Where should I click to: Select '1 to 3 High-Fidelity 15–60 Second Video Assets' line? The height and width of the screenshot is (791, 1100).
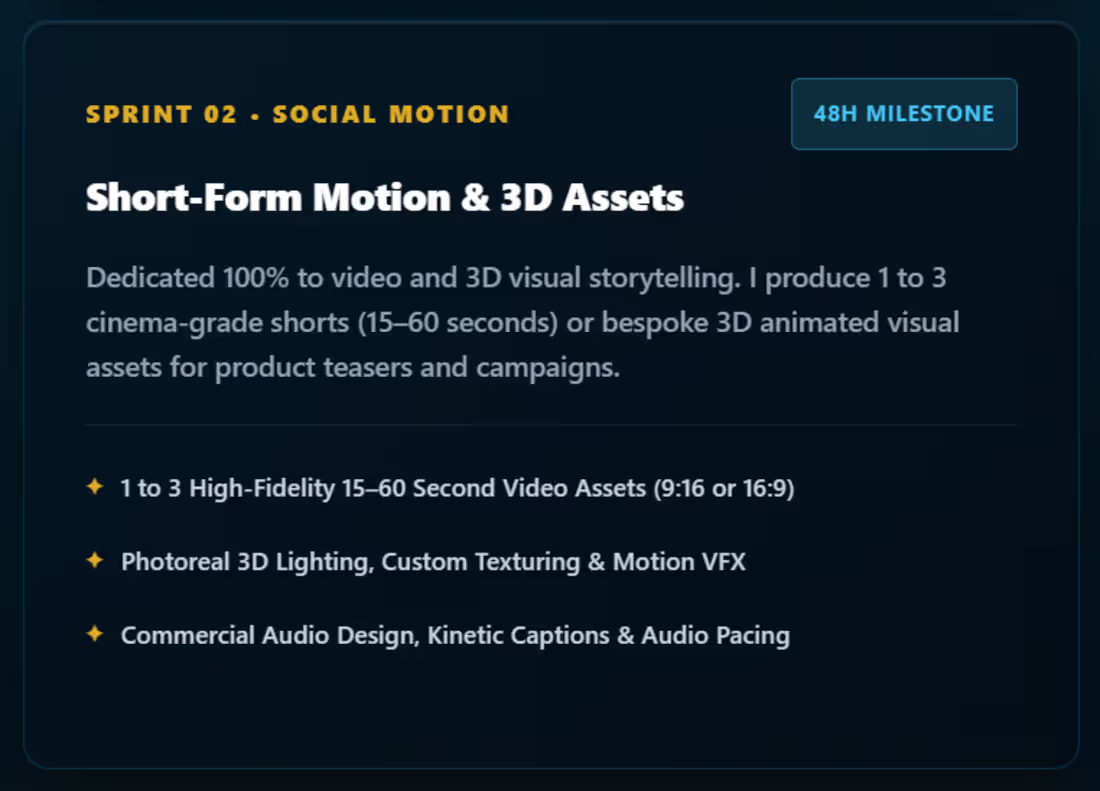[457, 488]
